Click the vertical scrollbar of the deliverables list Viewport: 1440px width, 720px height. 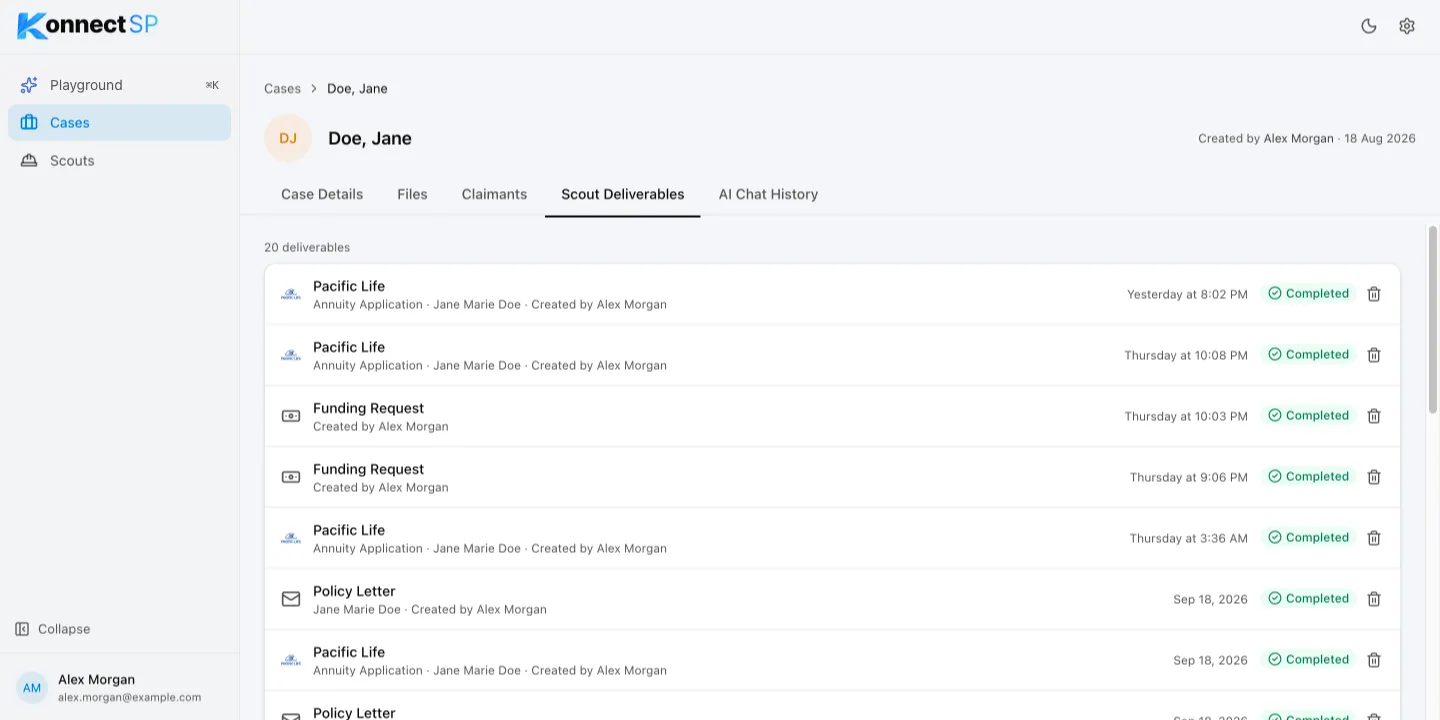(1432, 319)
